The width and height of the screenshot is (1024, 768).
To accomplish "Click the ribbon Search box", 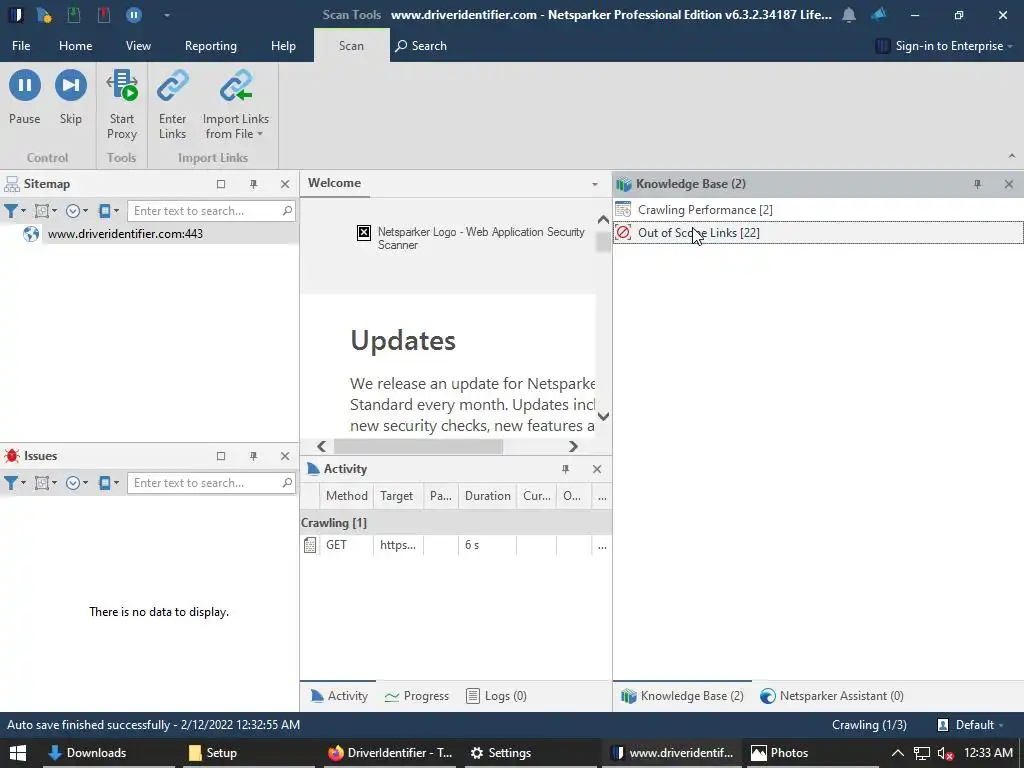I will point(421,46).
